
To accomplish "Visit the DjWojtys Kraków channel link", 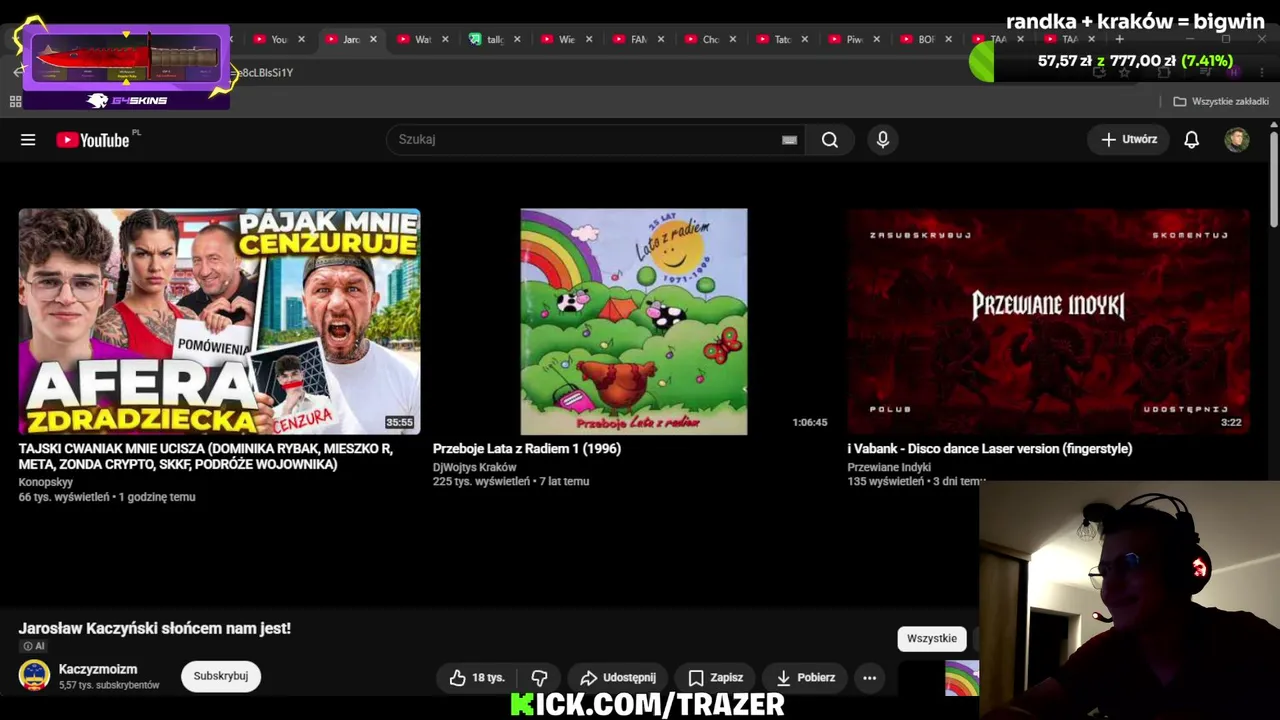I will [x=475, y=467].
